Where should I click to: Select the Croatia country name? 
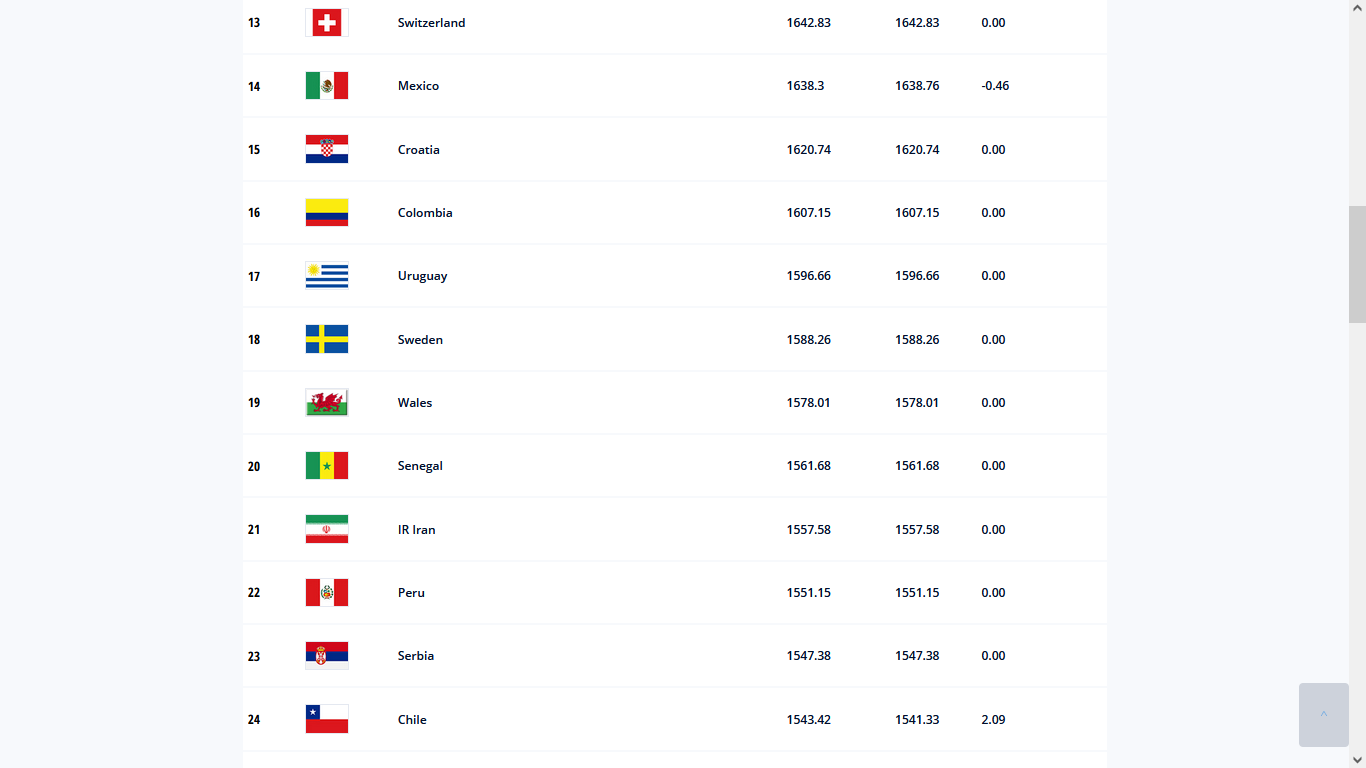click(x=418, y=150)
